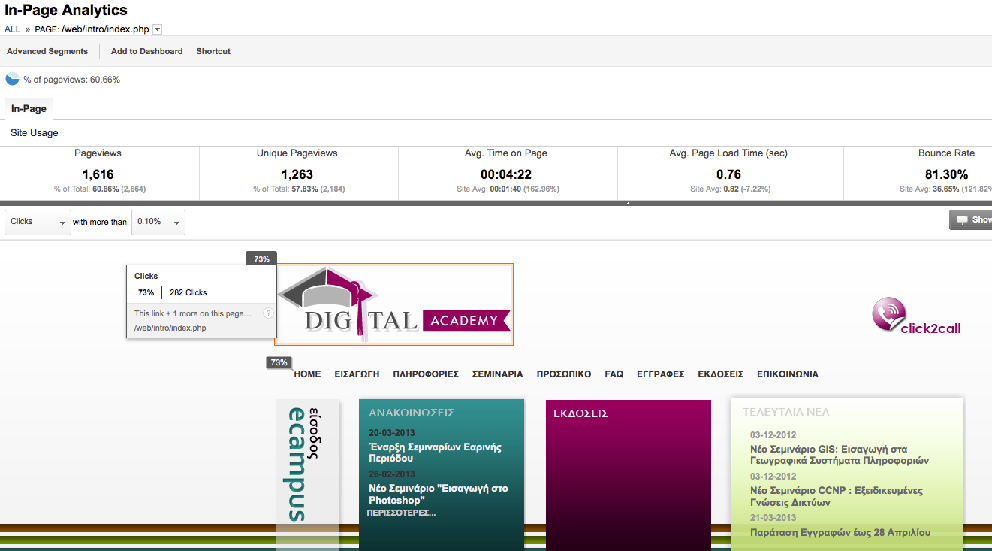Click the ΑΝΑΚΟΙΝΩΣΕΙΣ panel heading
This screenshot has width=992, height=551.
(x=411, y=412)
